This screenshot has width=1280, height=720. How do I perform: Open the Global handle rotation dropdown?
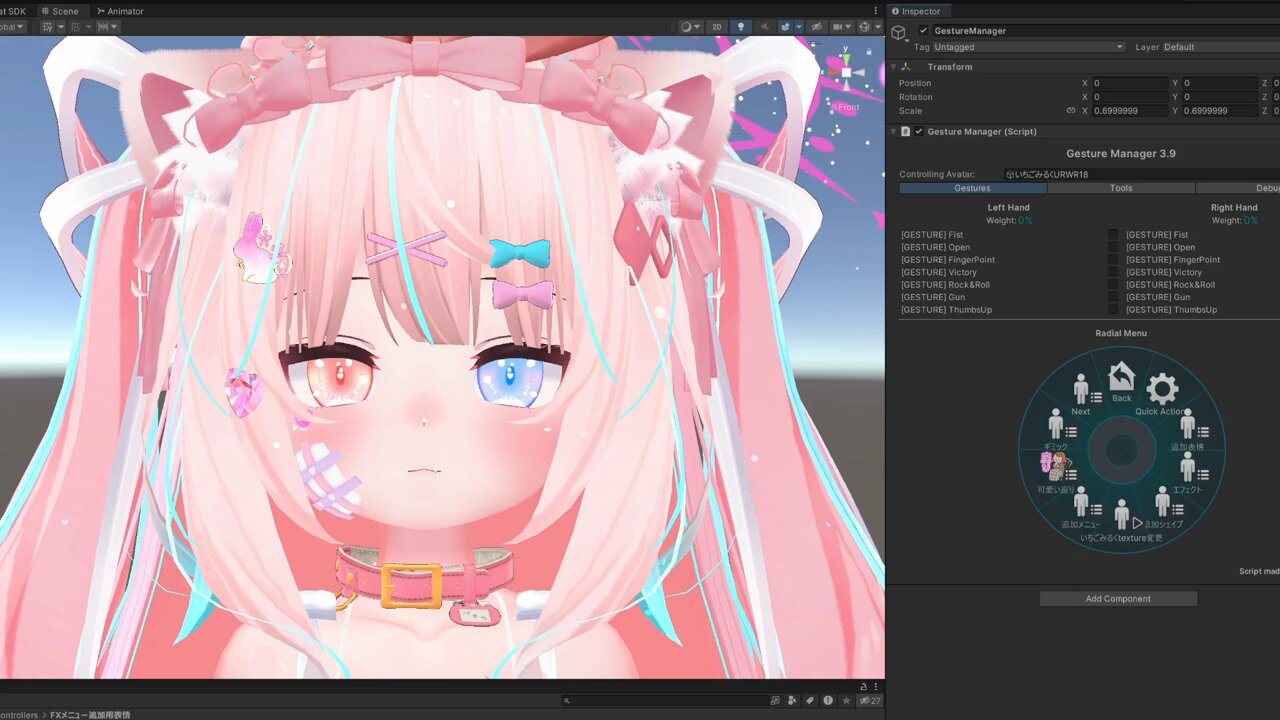pyautogui.click(x=12, y=27)
